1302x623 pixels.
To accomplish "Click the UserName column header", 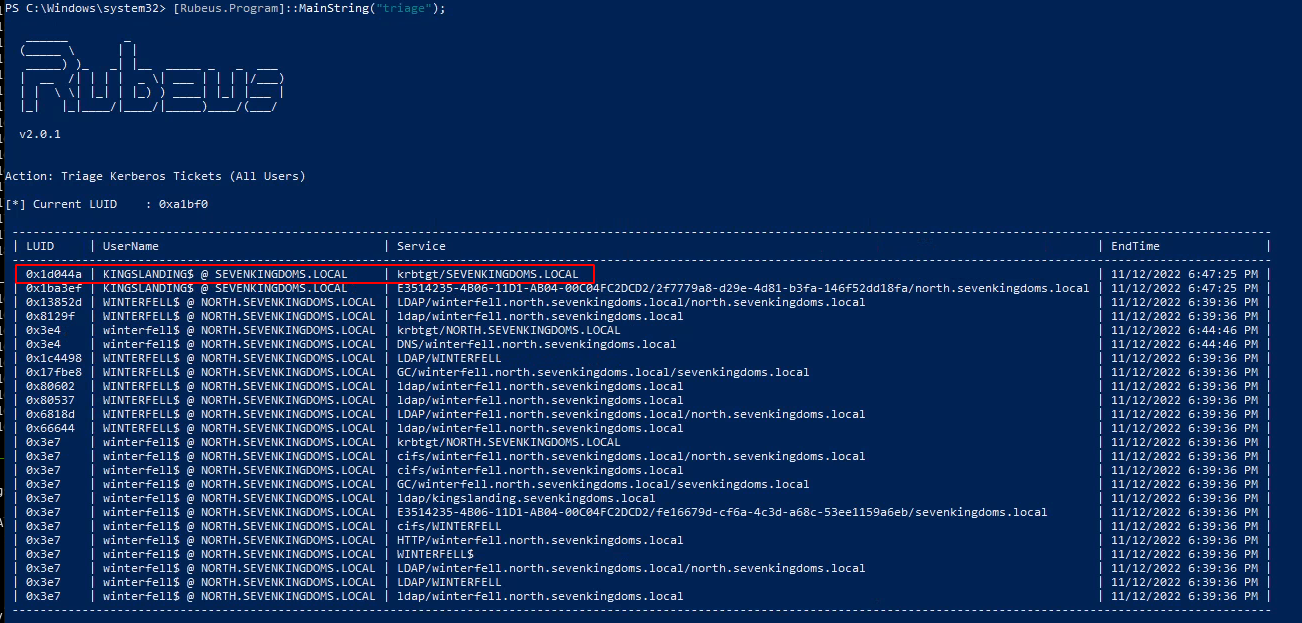I will [130, 246].
